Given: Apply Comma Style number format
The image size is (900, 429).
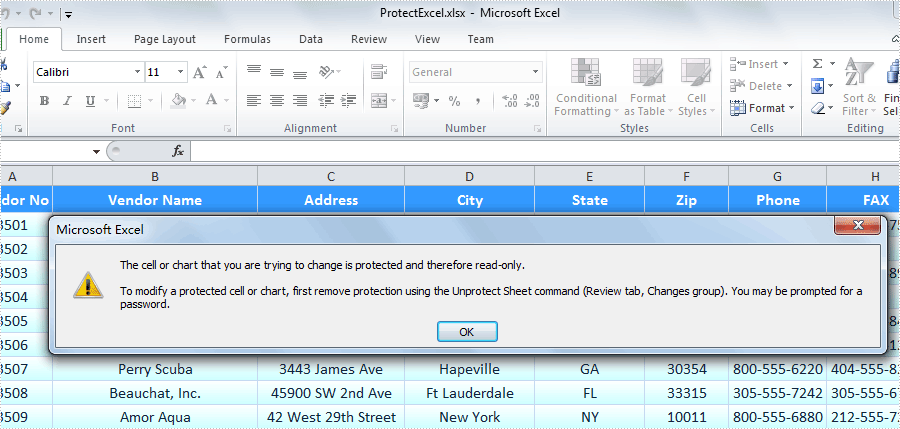Looking at the screenshot, I should pyautogui.click(x=478, y=102).
